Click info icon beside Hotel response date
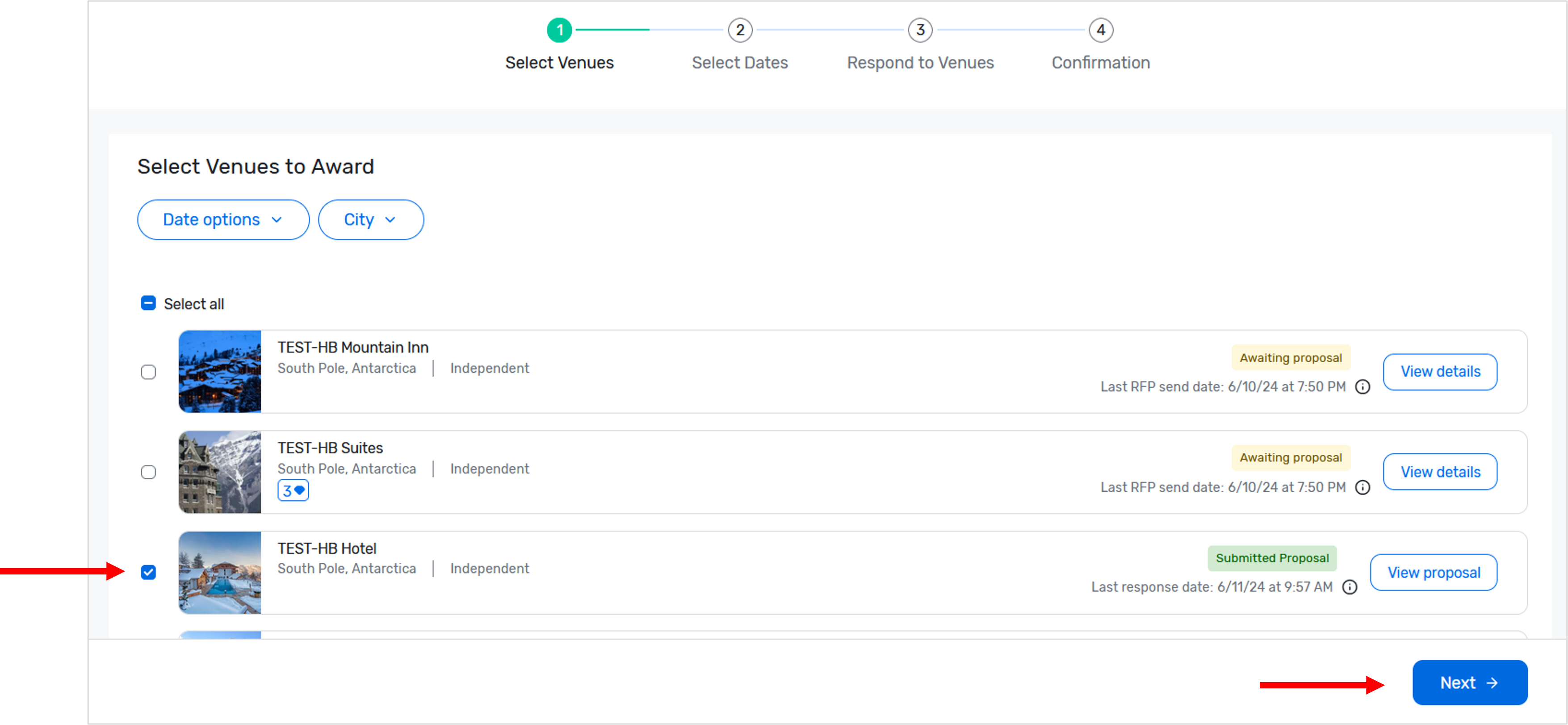The height and width of the screenshot is (725, 1568). click(1350, 587)
